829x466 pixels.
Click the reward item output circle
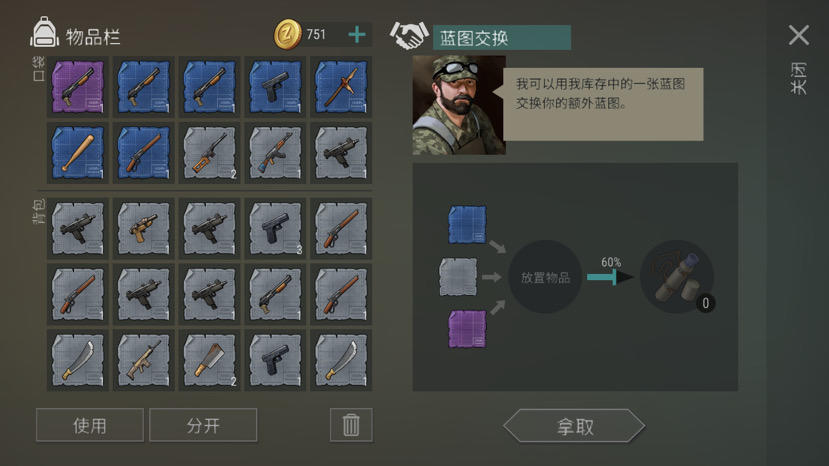(677, 277)
